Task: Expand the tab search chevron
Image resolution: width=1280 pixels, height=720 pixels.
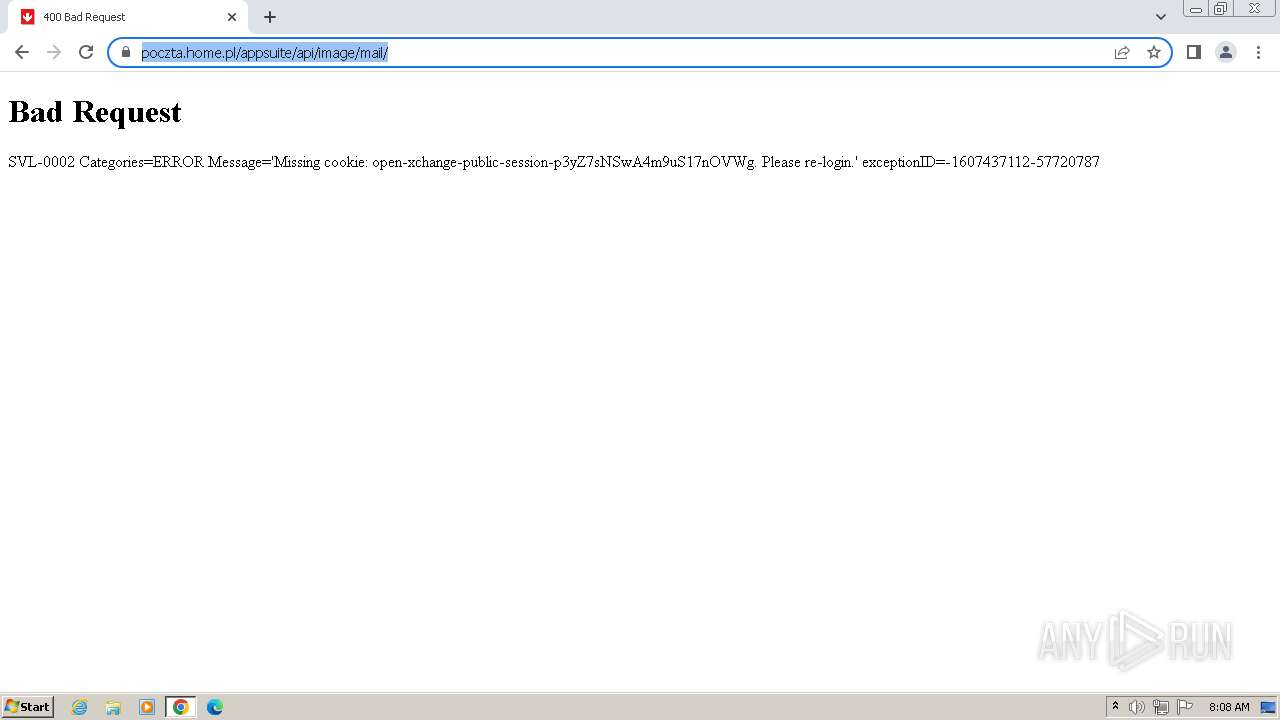Action: 1161,17
